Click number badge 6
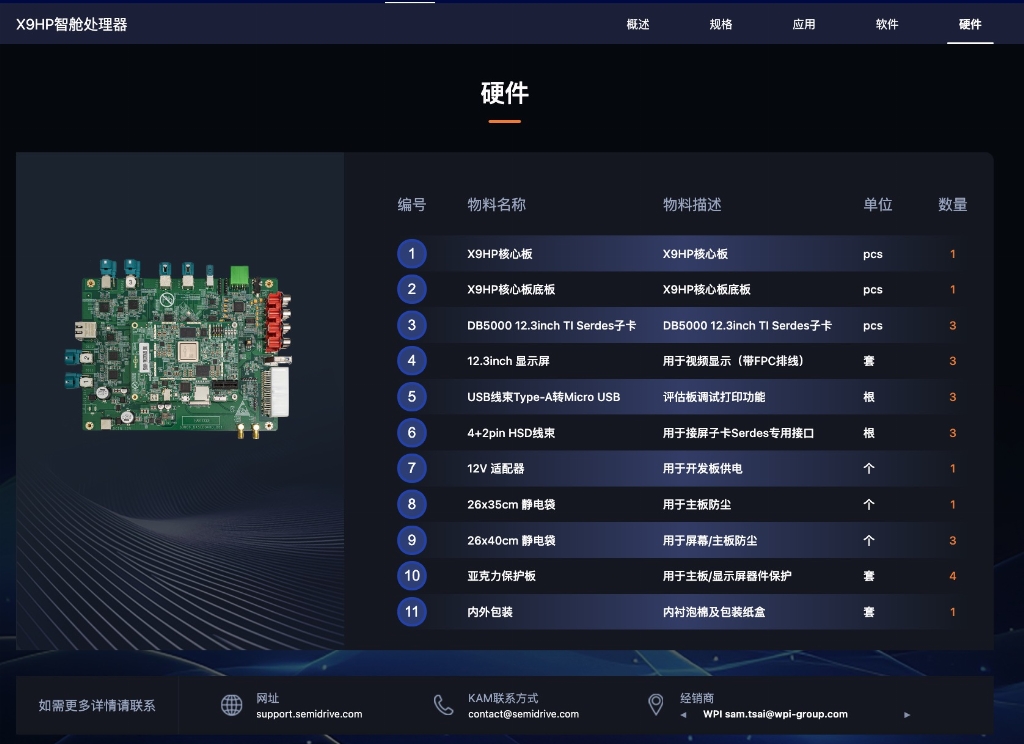The width and height of the screenshot is (1024, 744). (x=411, y=432)
